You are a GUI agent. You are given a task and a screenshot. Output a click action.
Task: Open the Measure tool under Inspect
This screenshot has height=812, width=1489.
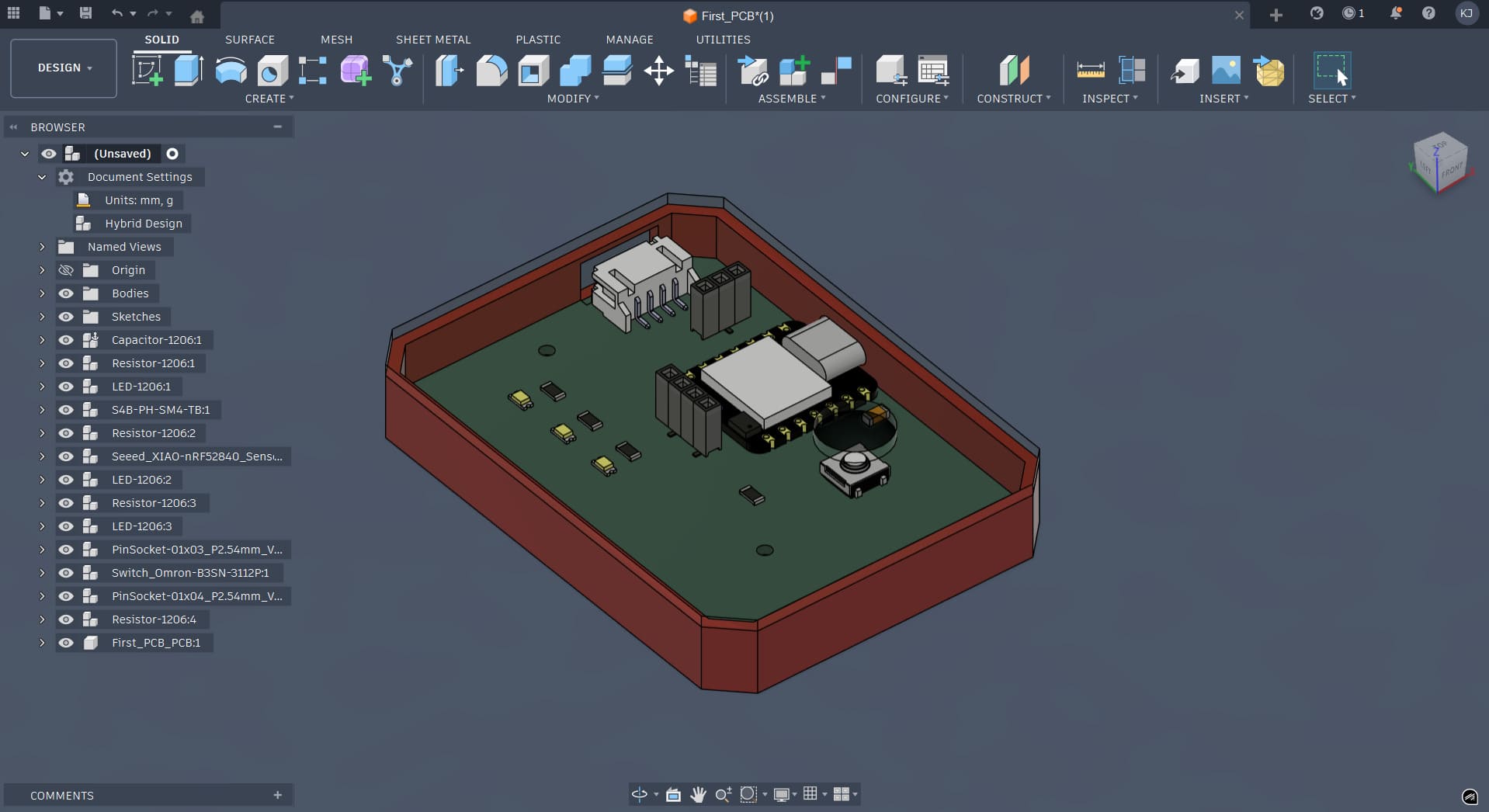pos(1090,71)
